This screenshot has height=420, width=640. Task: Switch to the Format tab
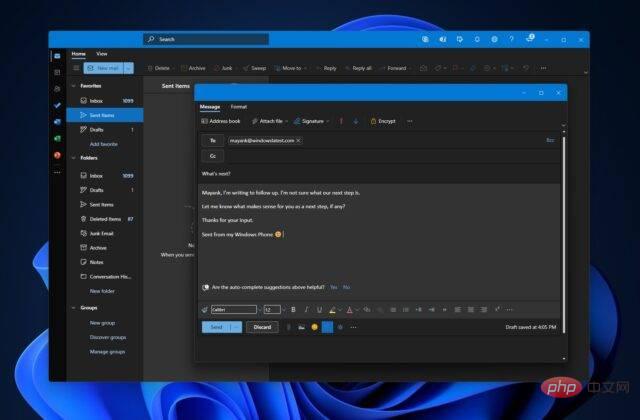[239, 106]
